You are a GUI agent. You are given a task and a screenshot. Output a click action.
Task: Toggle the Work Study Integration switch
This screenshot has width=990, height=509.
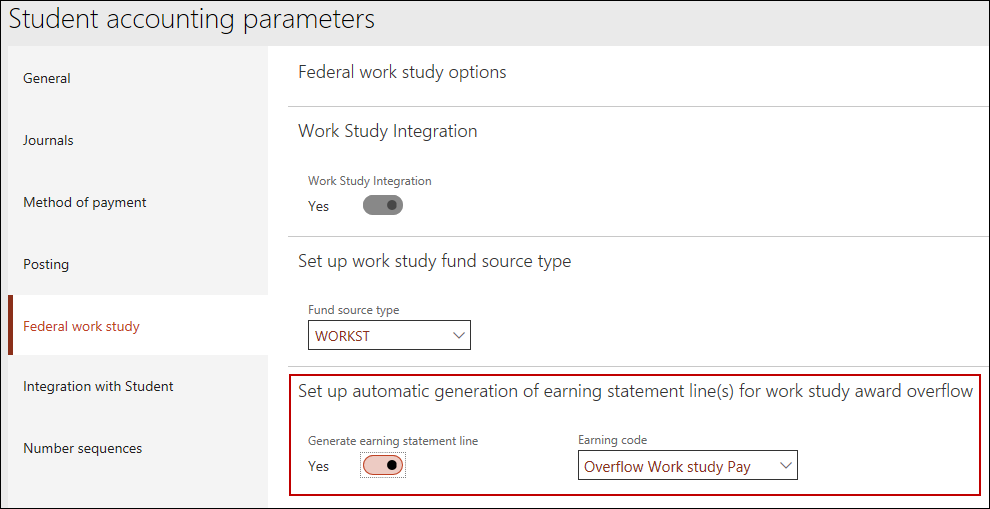[382, 206]
